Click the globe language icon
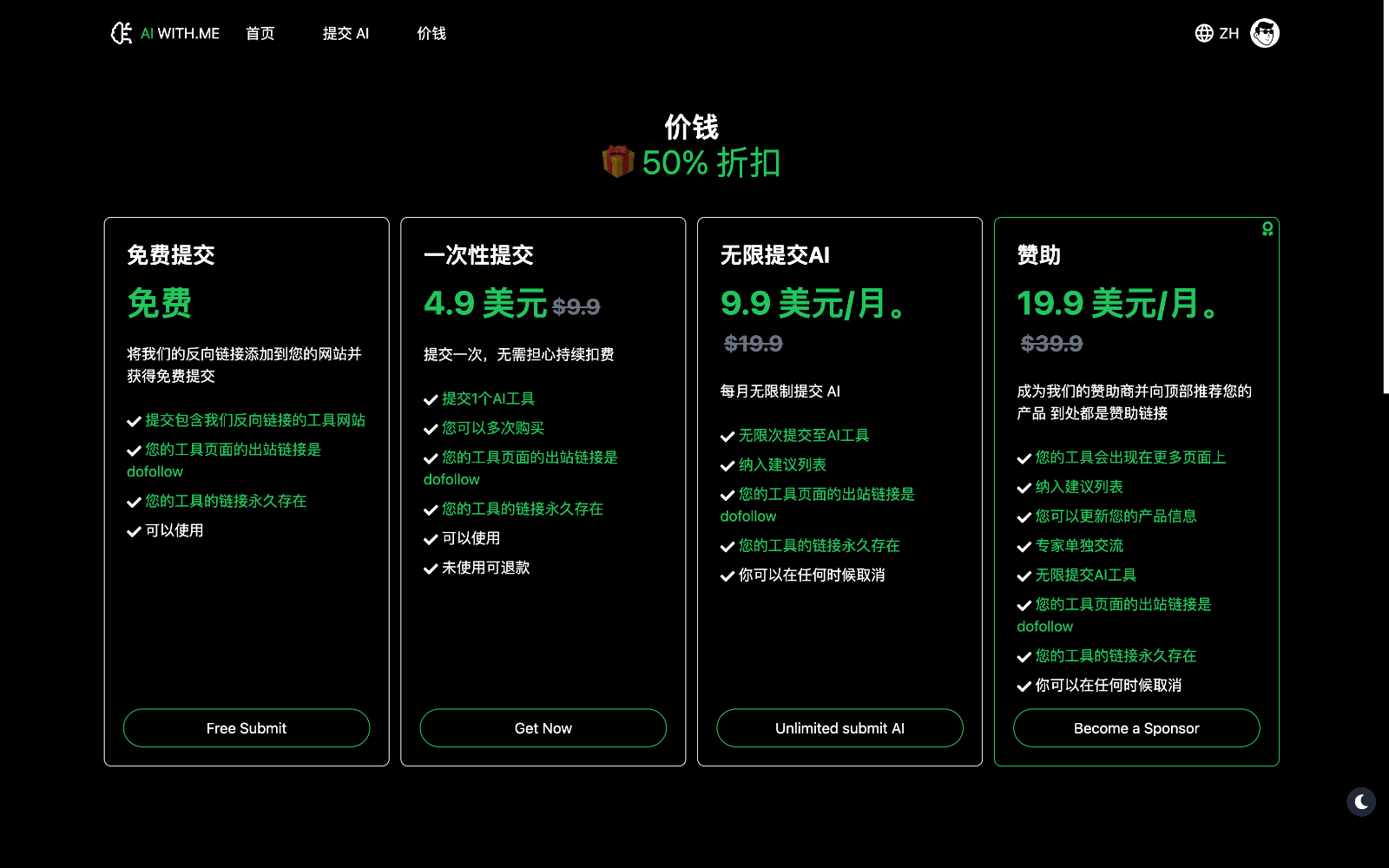 tap(1204, 33)
